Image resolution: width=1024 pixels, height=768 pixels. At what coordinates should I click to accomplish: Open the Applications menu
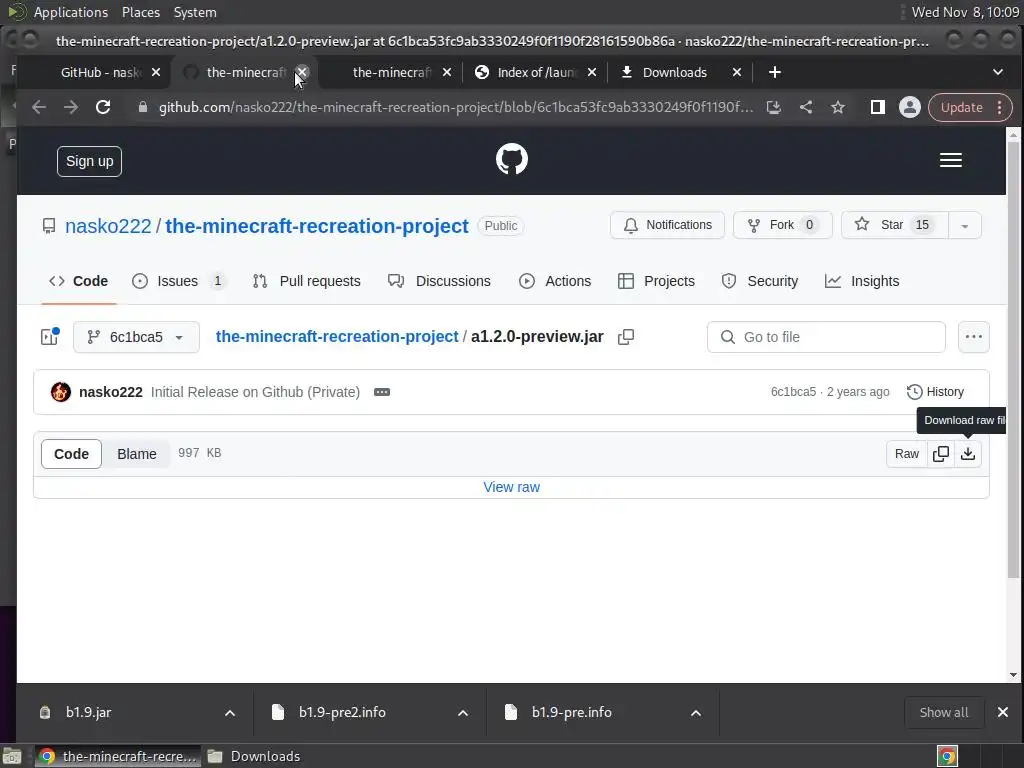point(71,12)
